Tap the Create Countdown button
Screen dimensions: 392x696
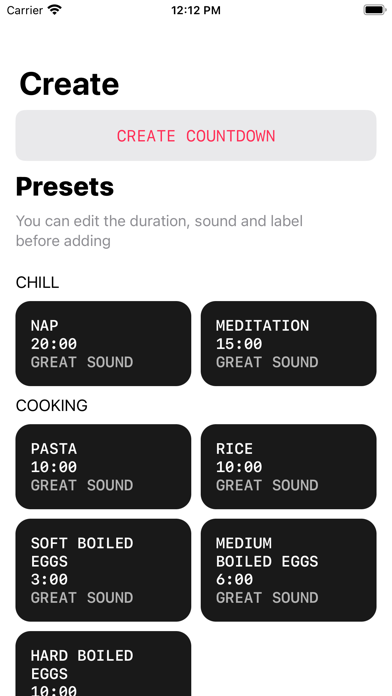(x=196, y=135)
